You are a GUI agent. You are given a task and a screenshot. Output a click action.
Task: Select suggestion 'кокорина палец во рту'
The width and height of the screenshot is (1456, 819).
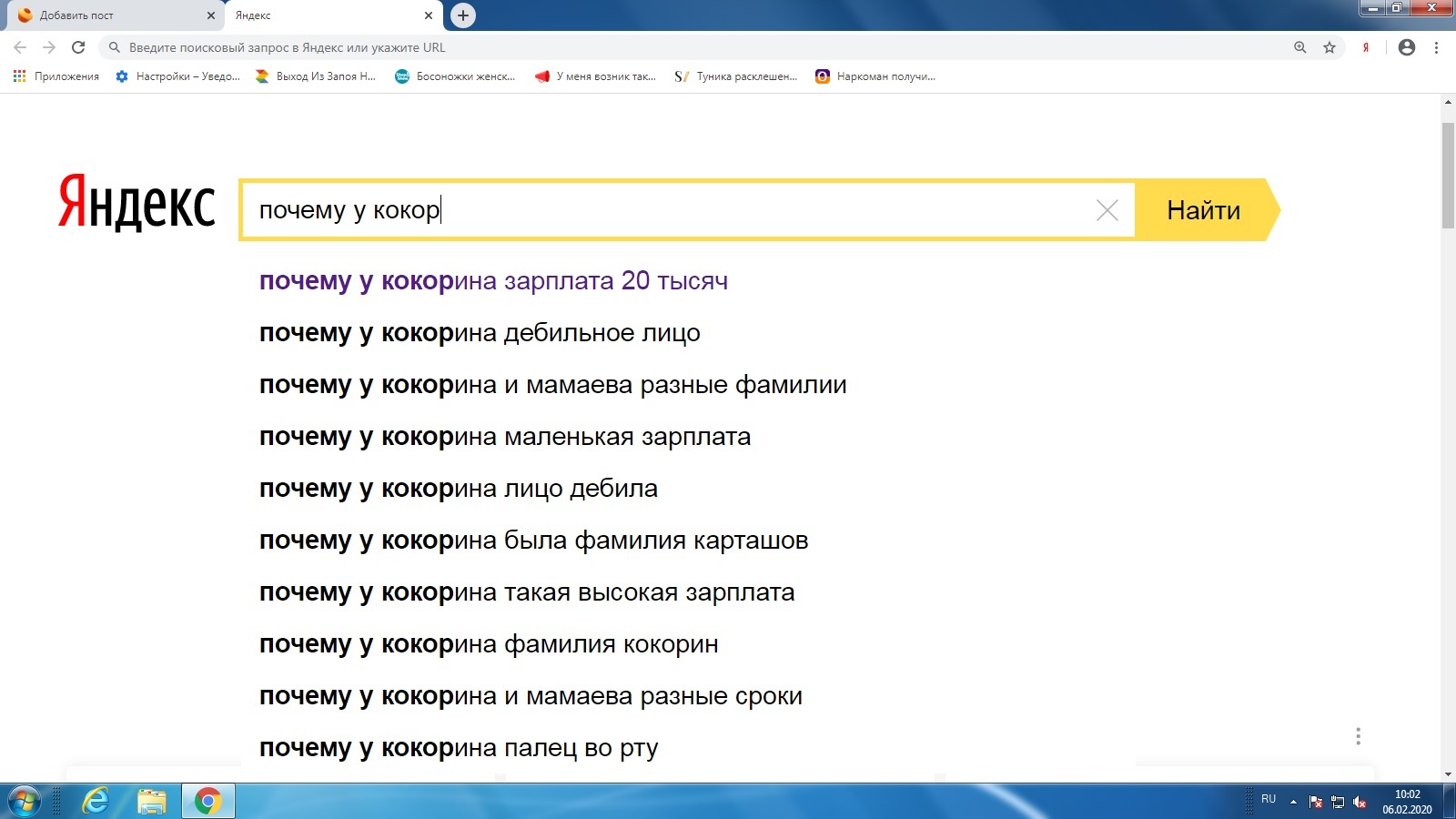coord(459,748)
